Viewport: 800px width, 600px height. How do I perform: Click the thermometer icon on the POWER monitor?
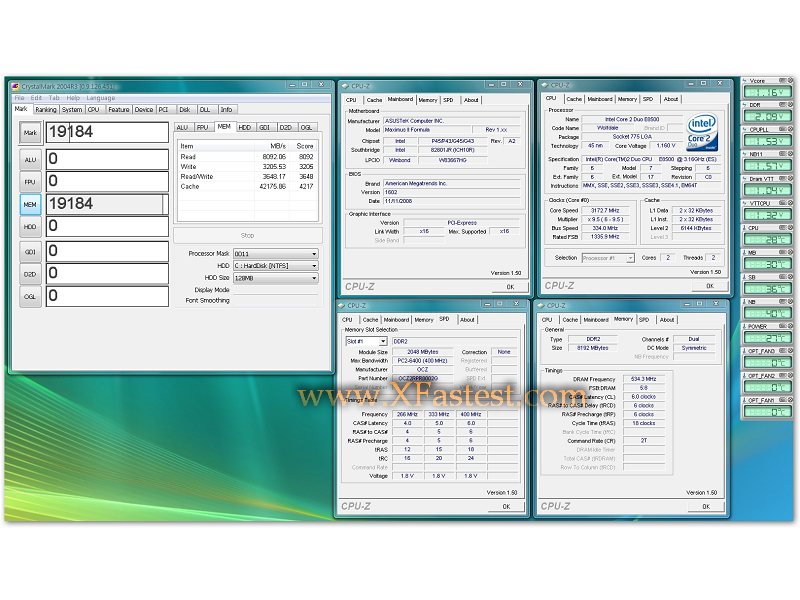pos(745,326)
